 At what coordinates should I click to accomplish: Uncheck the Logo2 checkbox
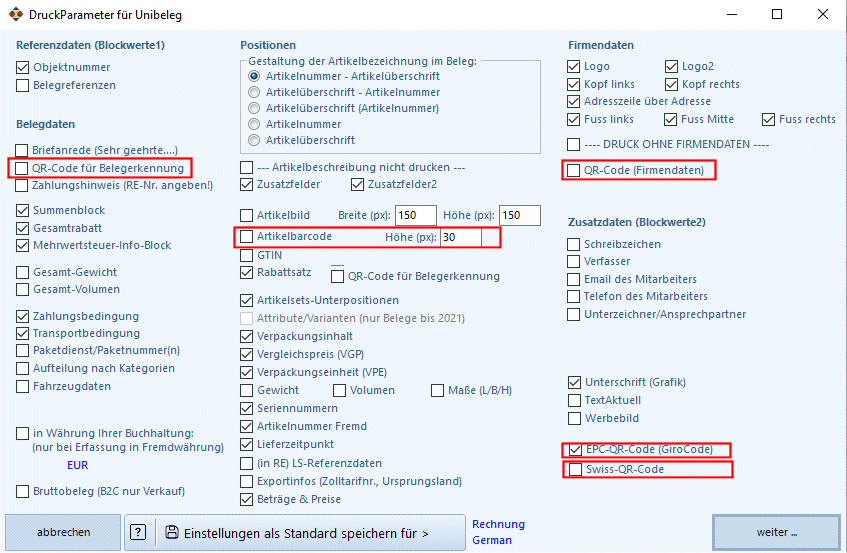(x=671, y=66)
